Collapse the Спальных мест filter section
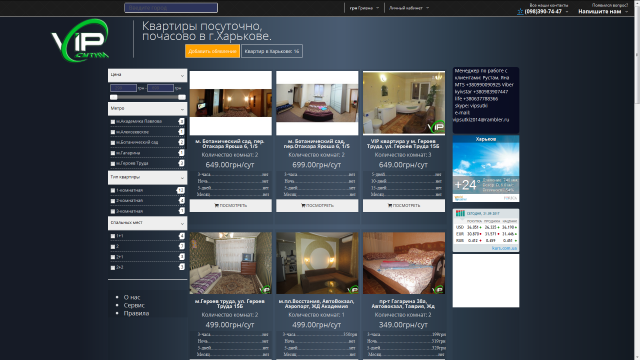This screenshot has width=640, height=360. point(147,223)
